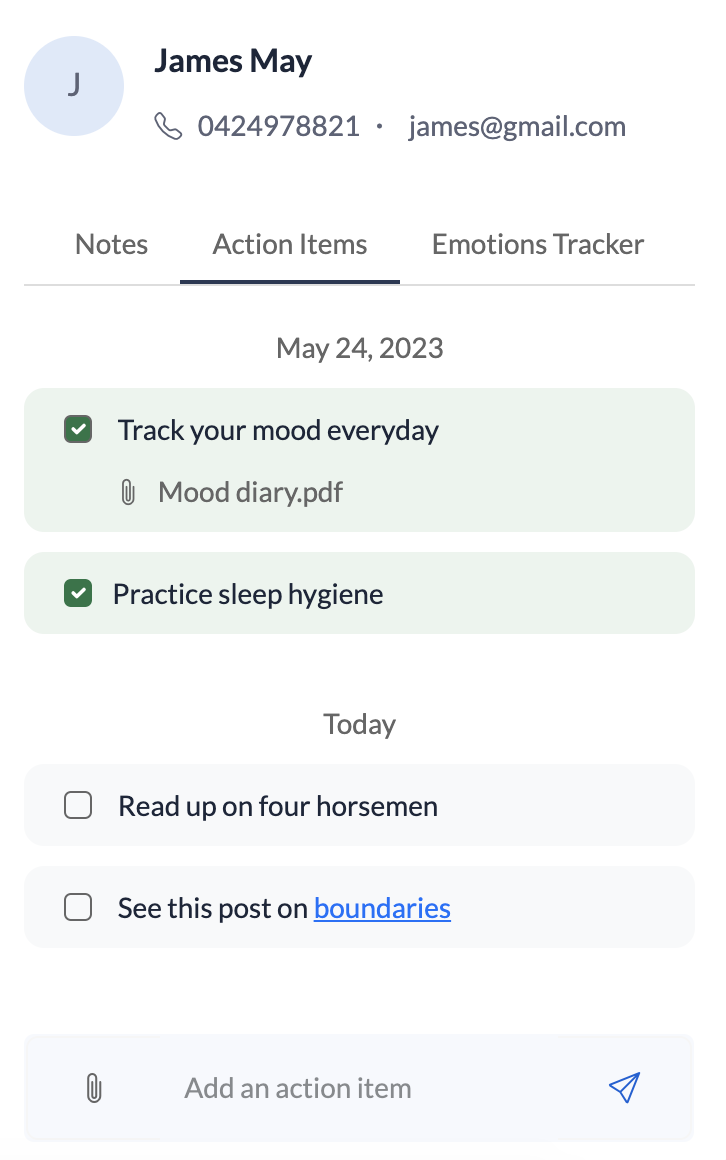Viewport: 726px width, 1160px height.
Task: Click the James May name heading
Action: 233,61
